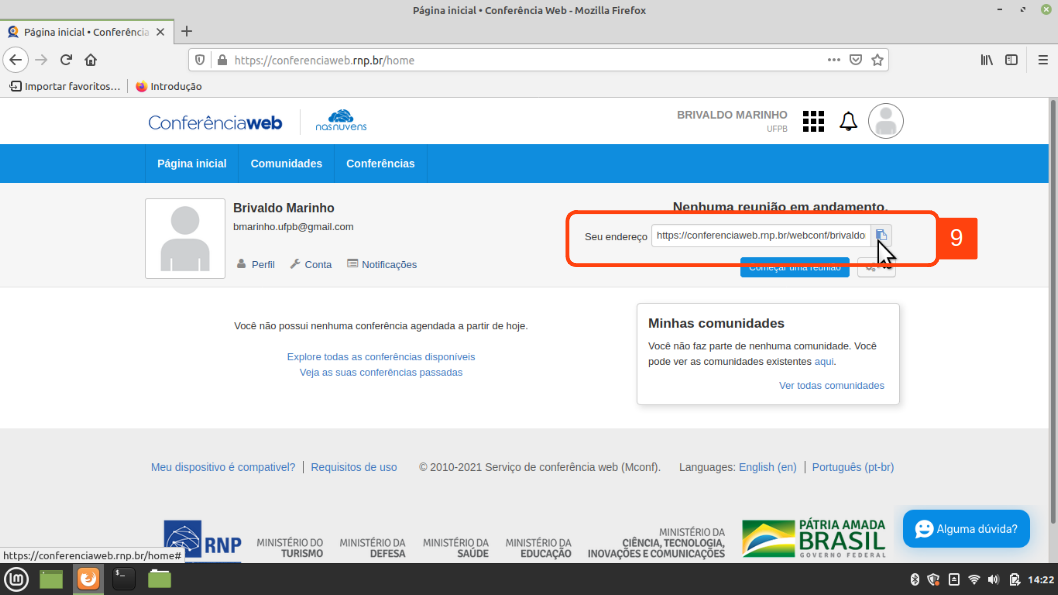Open the apps grid menu

813,121
